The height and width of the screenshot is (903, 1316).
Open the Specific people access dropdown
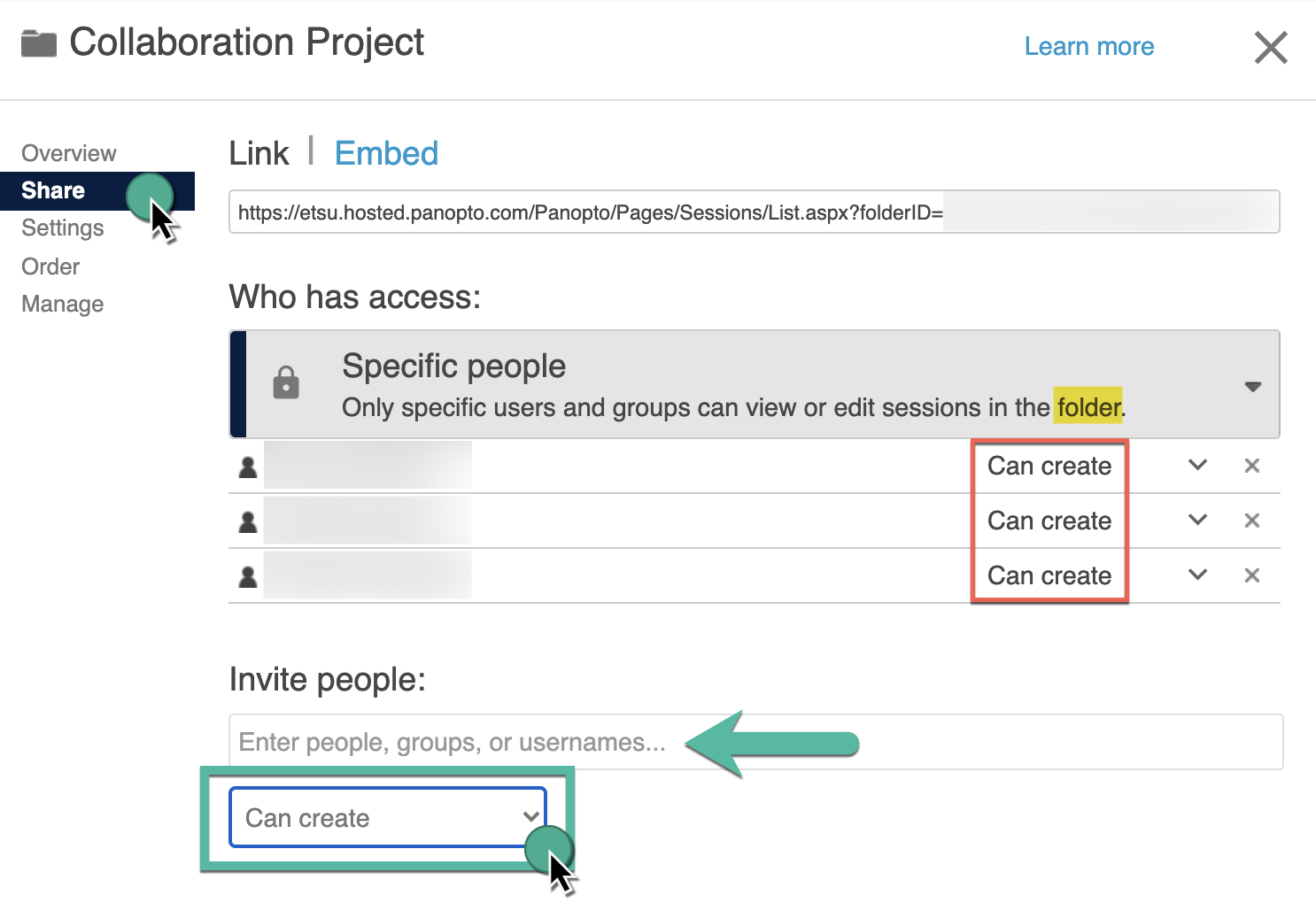pos(1252,386)
